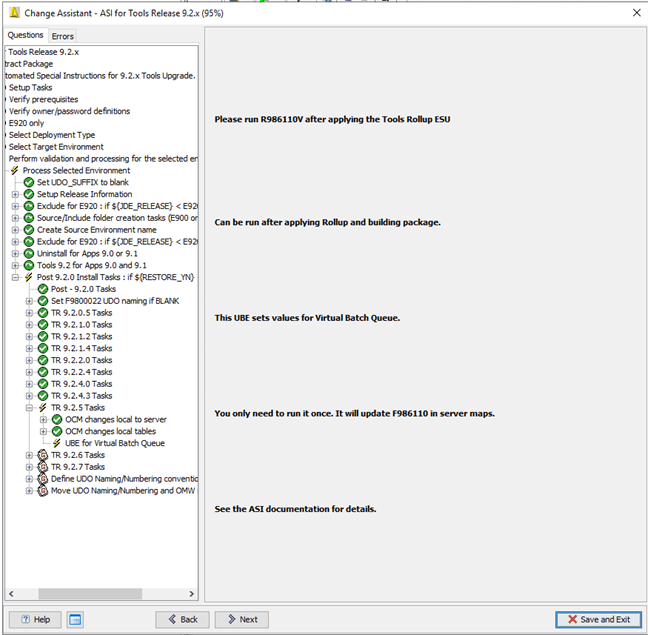Select the E920 only tree row
This screenshot has width=648, height=635.
[x=26, y=123]
